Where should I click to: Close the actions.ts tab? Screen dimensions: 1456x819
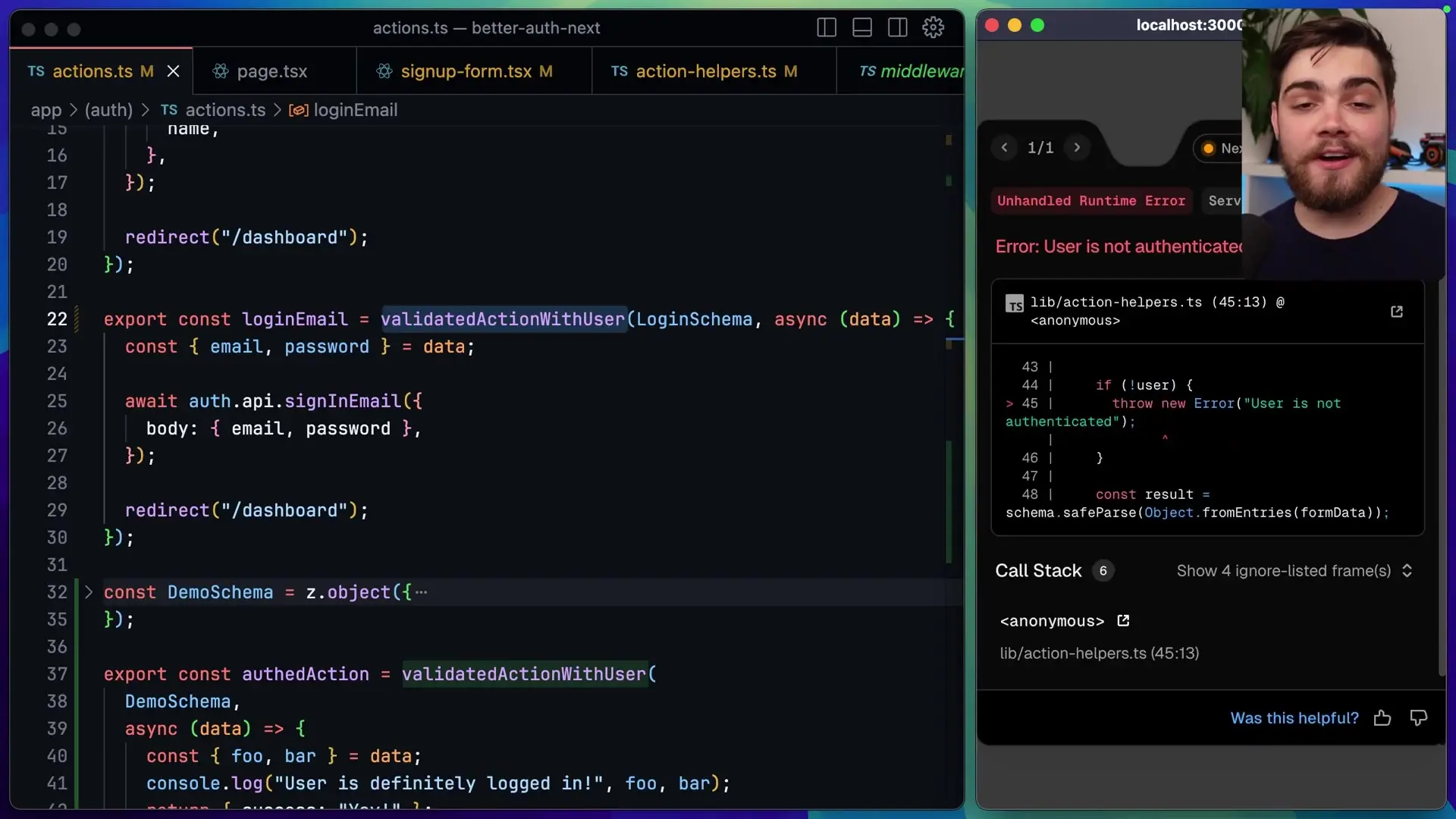point(174,71)
